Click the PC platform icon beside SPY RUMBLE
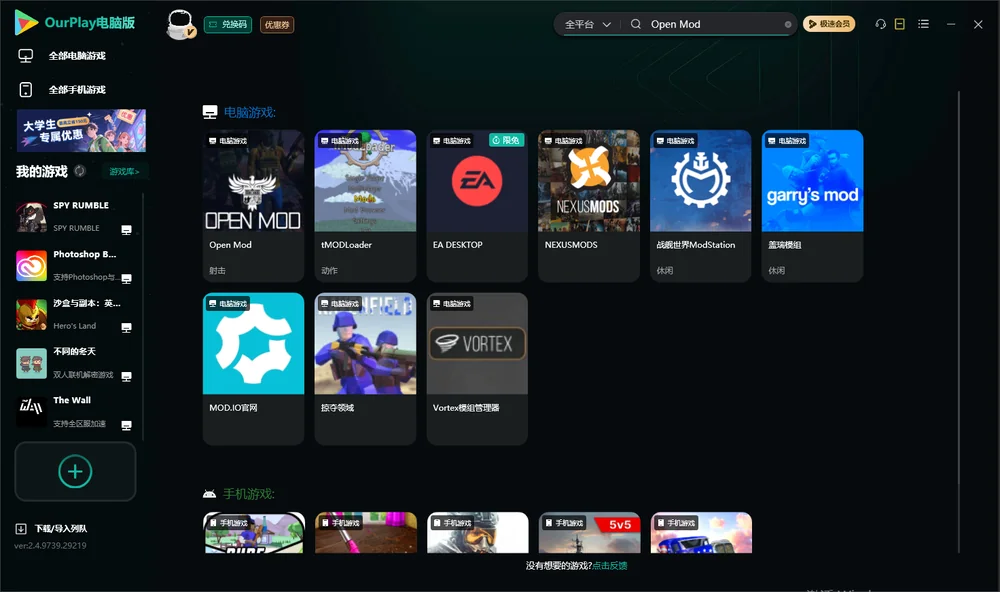This screenshot has width=1000, height=592. [126, 230]
